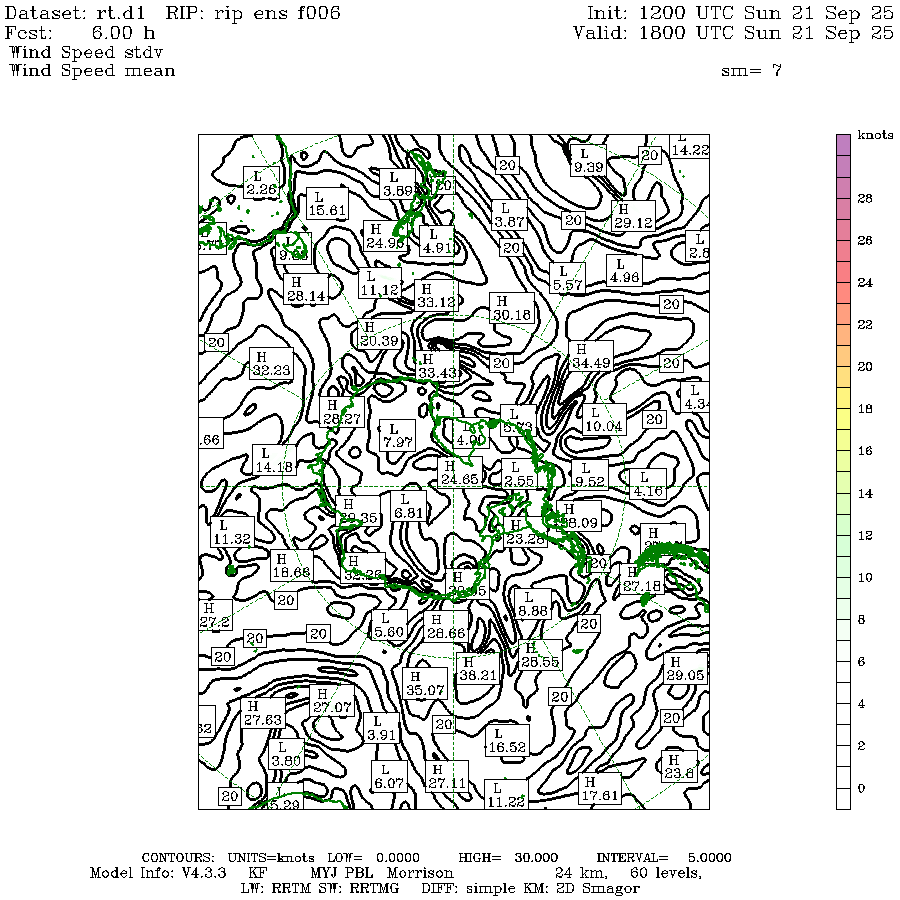Click the 'H 17.61' high label
Viewport: 900px width, 900px height.
tap(599, 789)
